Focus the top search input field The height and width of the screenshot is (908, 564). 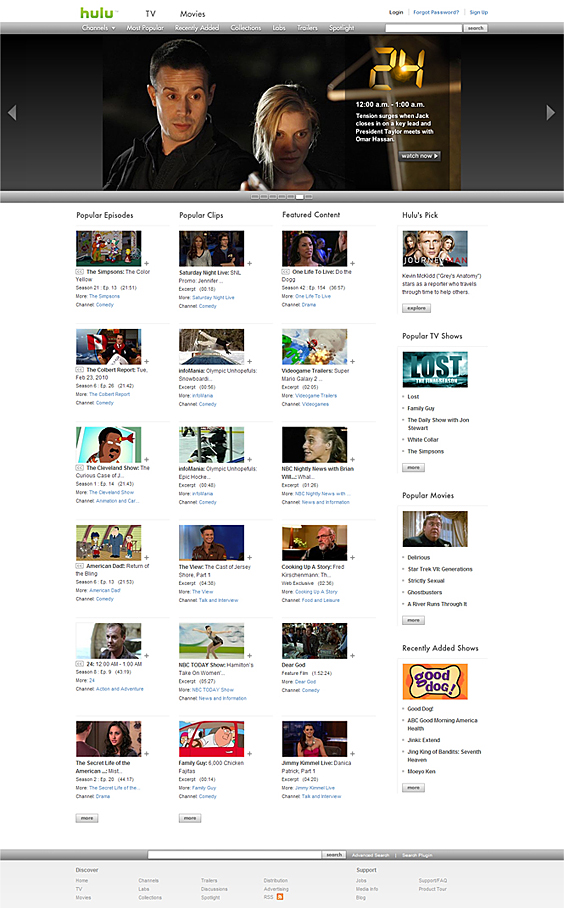[424, 28]
